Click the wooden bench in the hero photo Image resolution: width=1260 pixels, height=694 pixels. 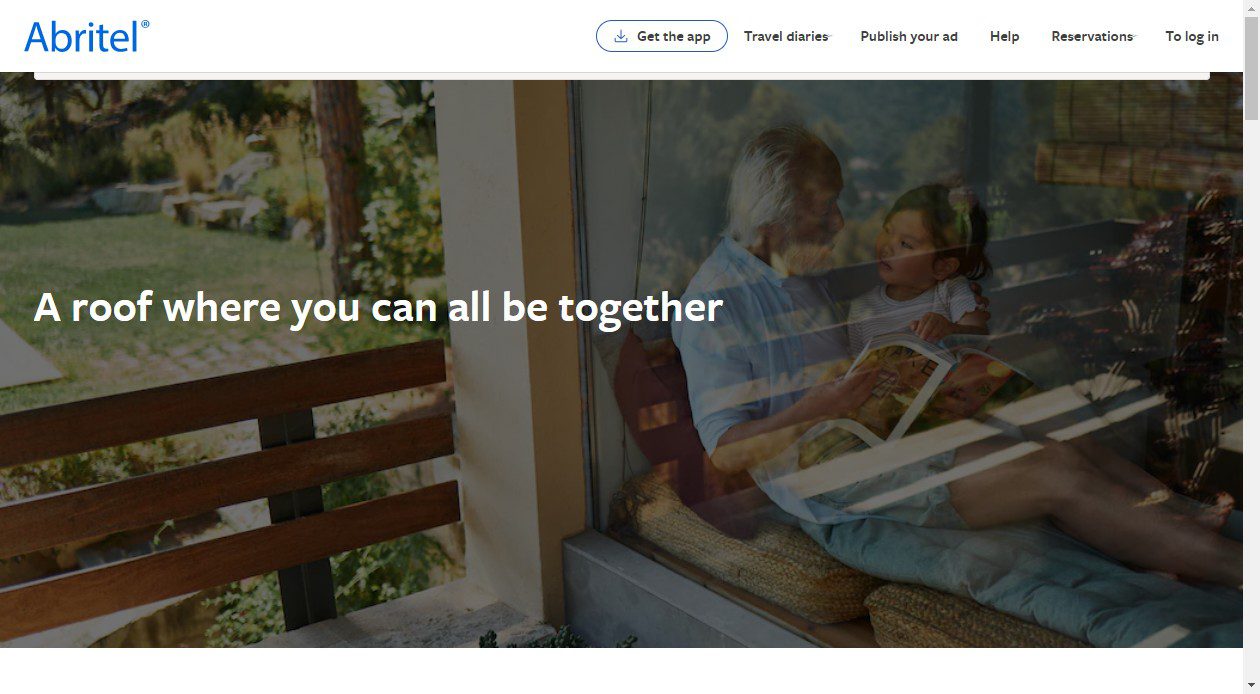tap(228, 480)
